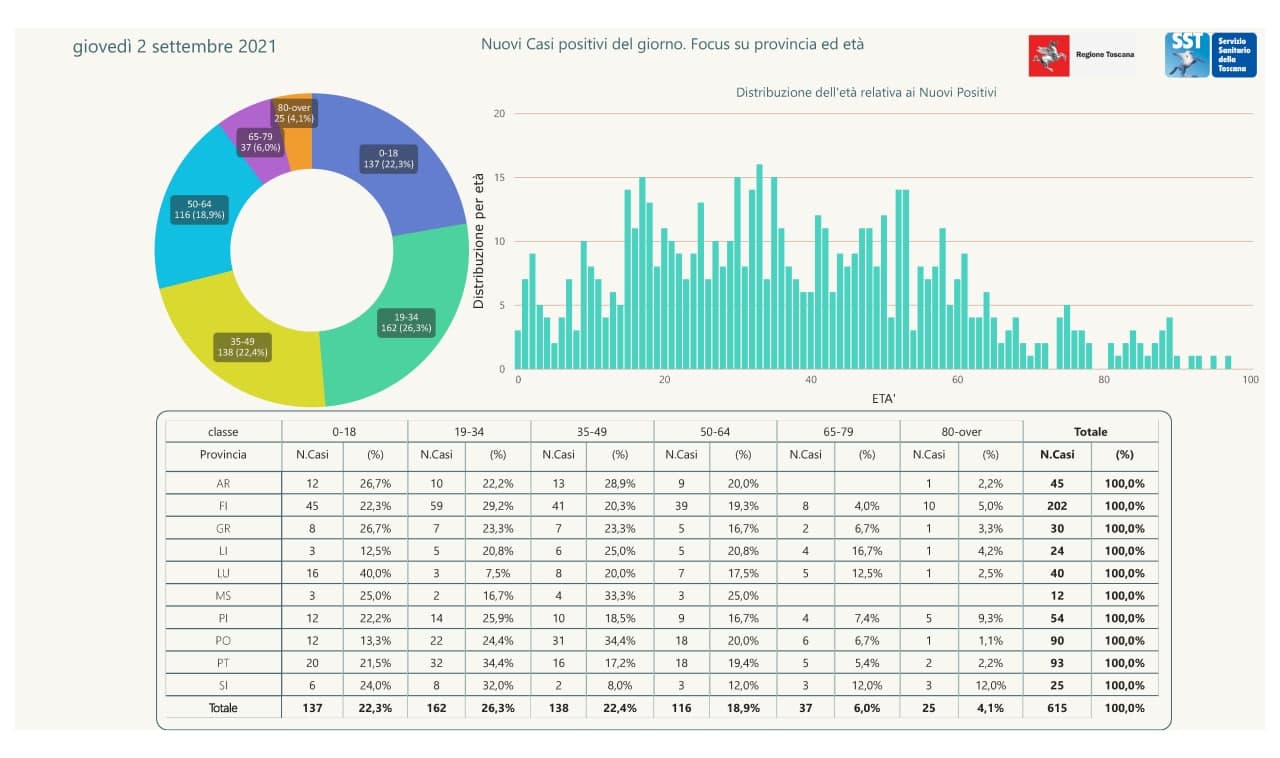Image resolution: width=1280 pixels, height=758 pixels.
Task: Click the date giovedì 2 settembre 2021
Action: (175, 47)
